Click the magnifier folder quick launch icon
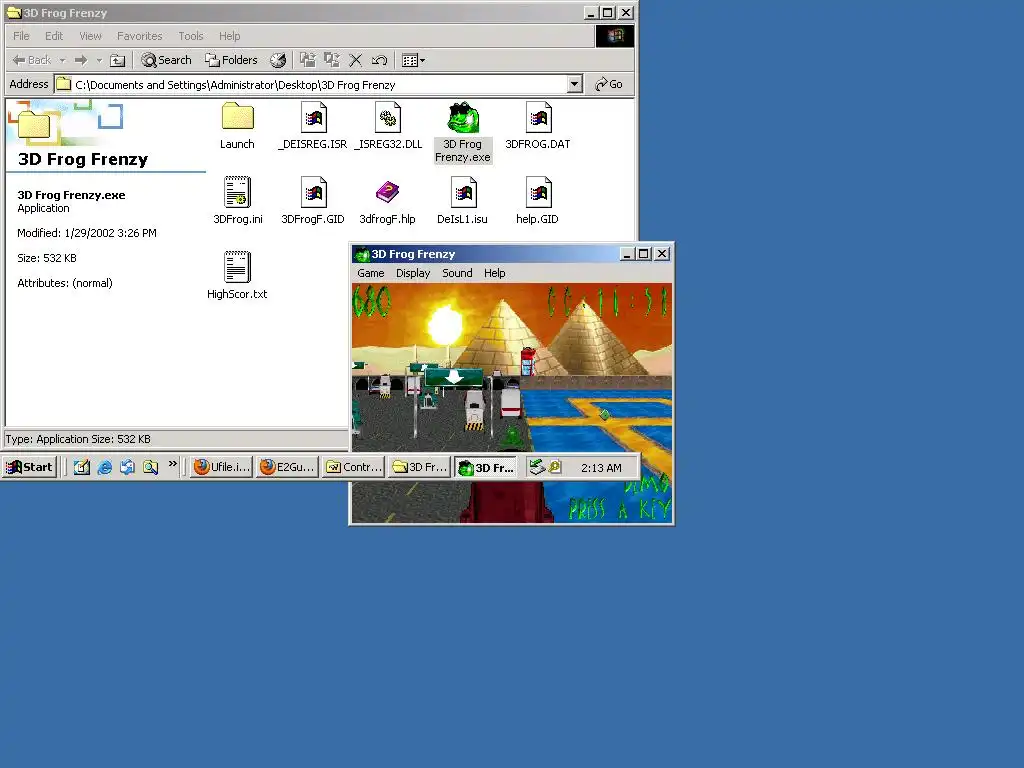1024x768 pixels. coord(150,467)
